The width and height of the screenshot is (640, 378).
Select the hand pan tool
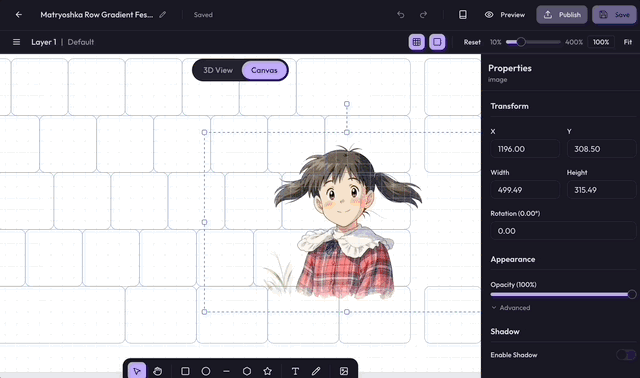(x=158, y=371)
